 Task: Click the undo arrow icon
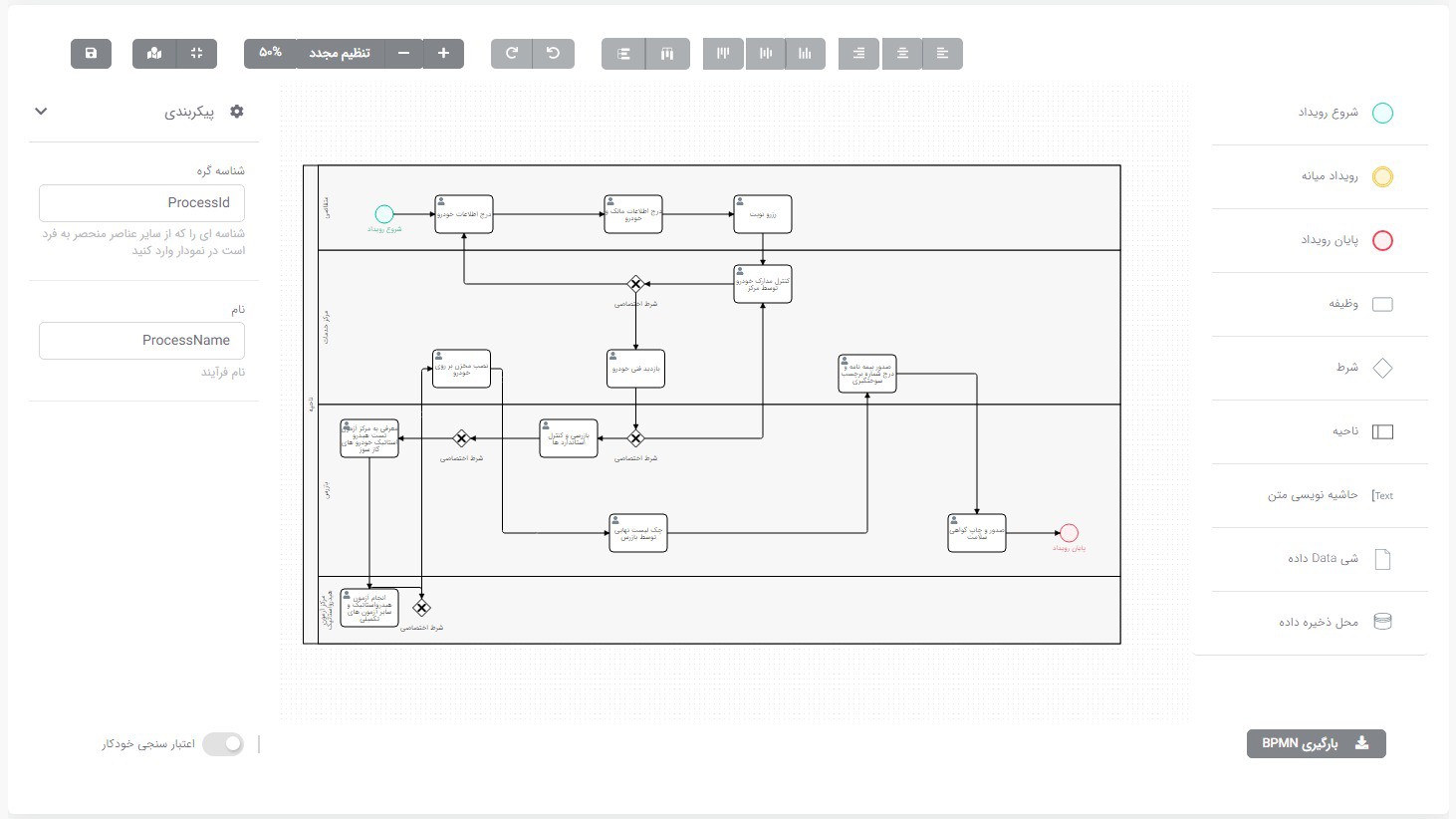(554, 54)
